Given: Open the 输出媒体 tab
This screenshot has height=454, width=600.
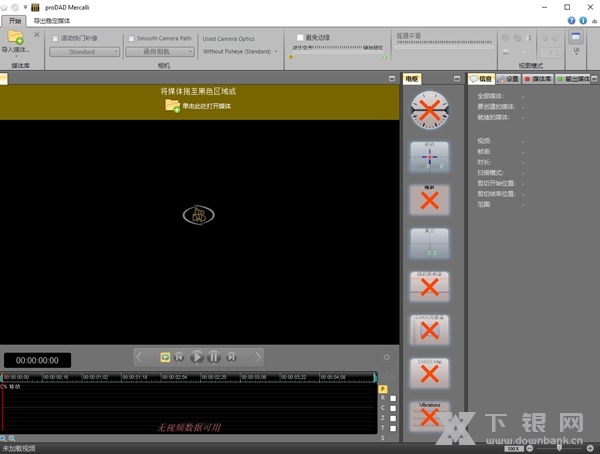Looking at the screenshot, I should 577,78.
